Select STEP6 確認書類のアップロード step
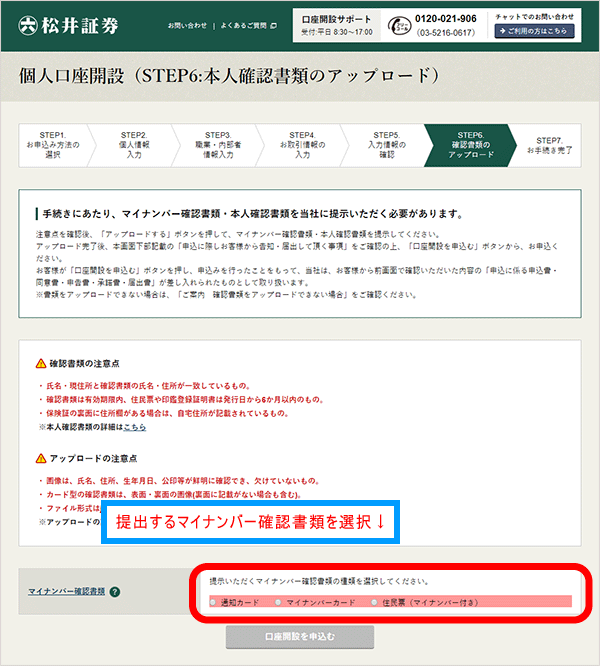 pos(470,145)
